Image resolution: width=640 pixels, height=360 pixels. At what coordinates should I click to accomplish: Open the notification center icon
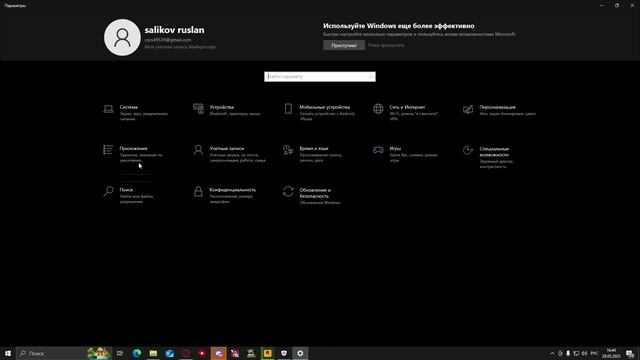pyautogui.click(x=630, y=353)
